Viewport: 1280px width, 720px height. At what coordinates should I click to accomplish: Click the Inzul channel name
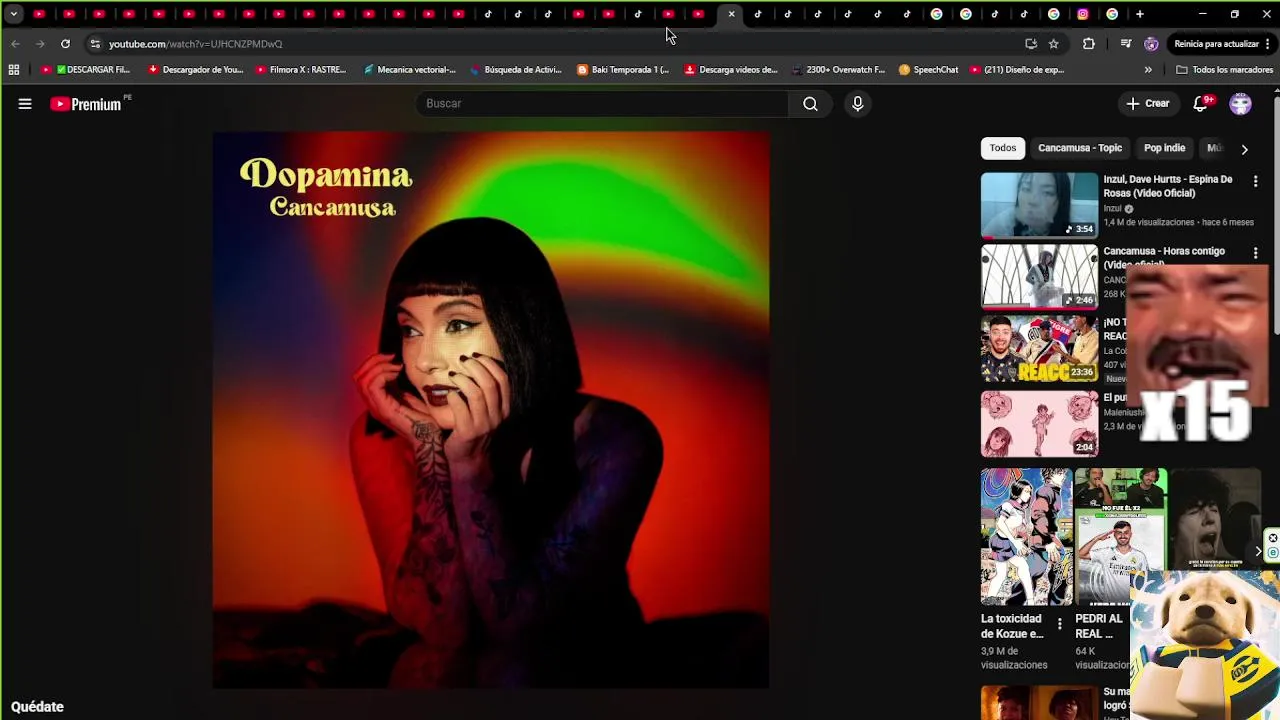point(1113,209)
